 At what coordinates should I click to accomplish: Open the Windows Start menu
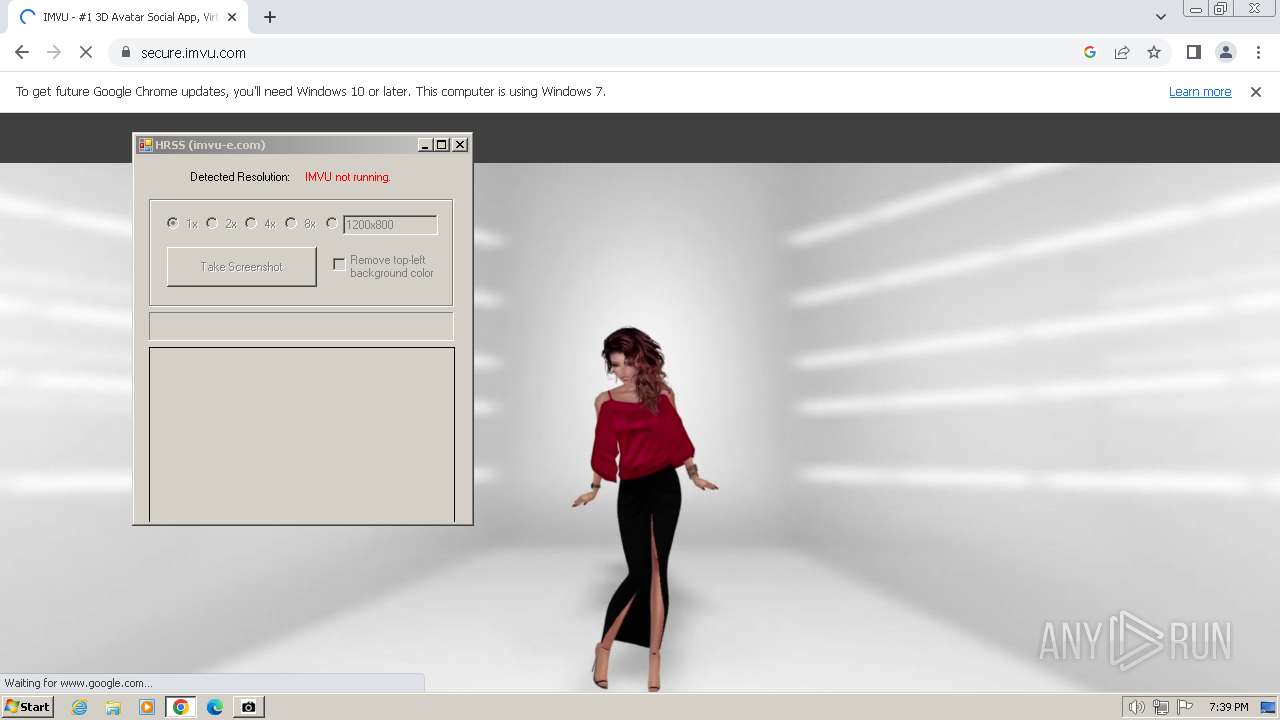coord(28,707)
